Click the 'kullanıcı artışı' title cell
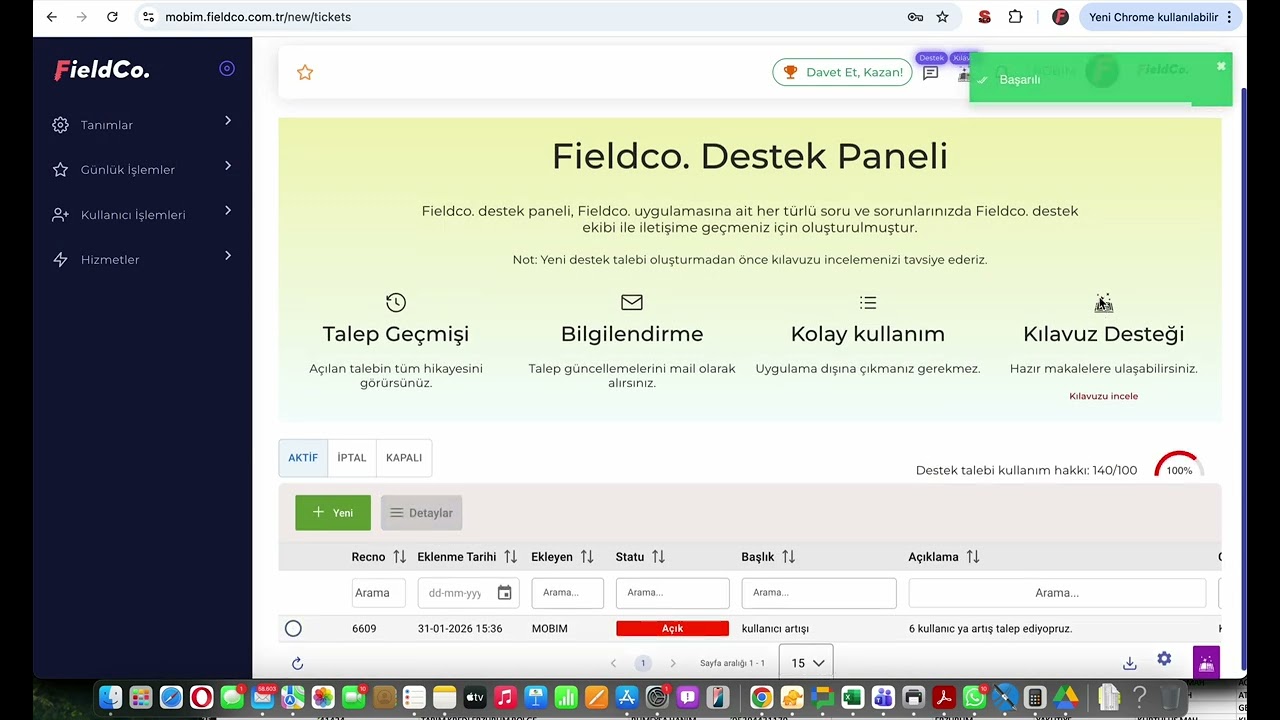This screenshot has height=720, width=1280. click(775, 628)
